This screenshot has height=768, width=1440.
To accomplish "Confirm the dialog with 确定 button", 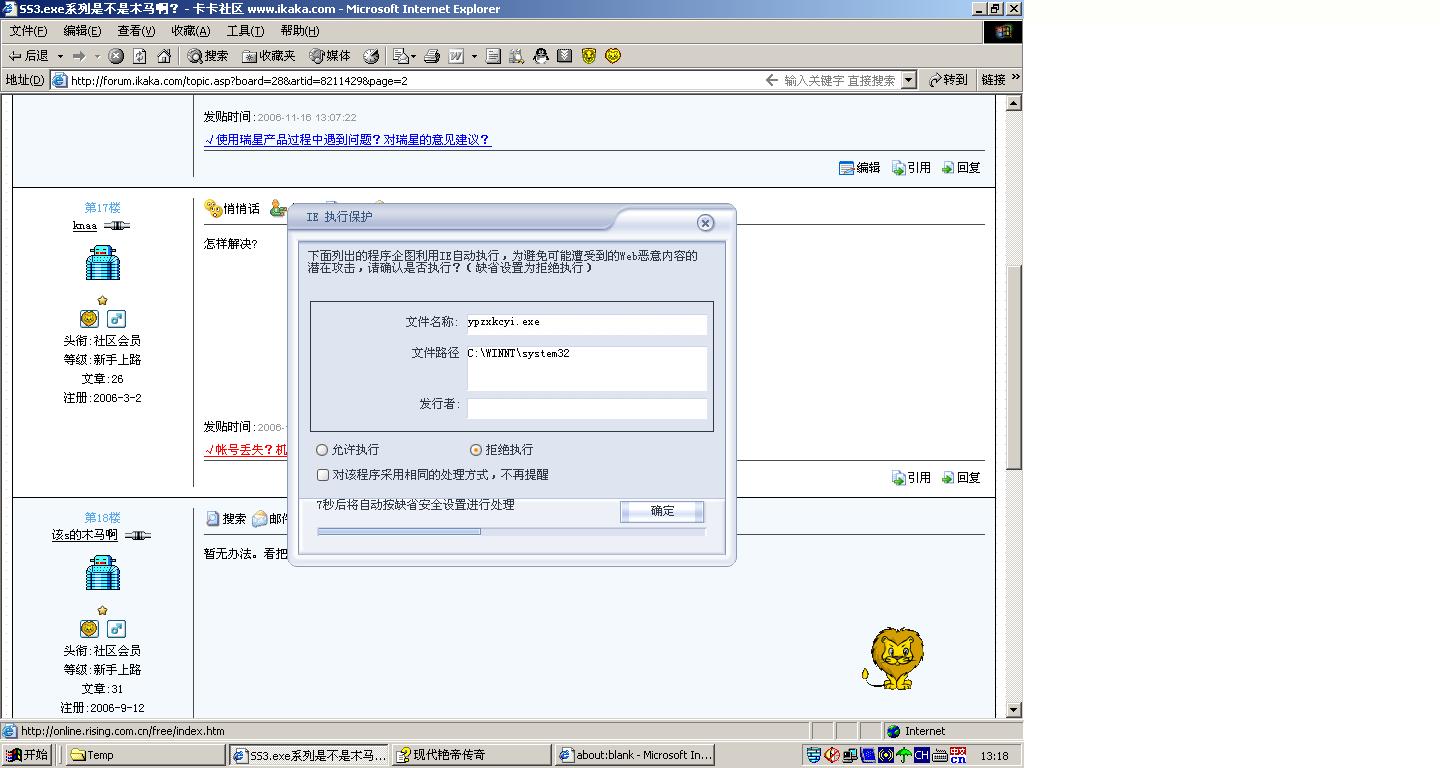I will tap(662, 511).
